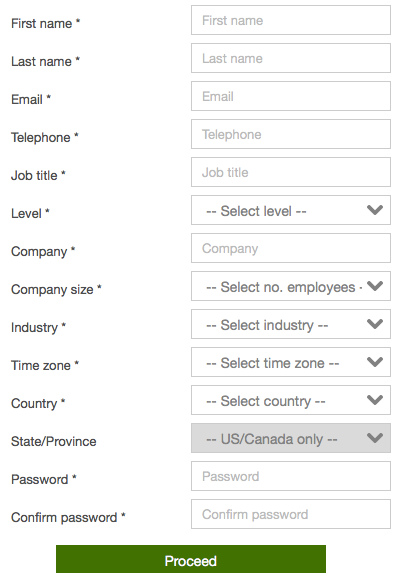Screen dimensions: 414x579
Task: Open the Select level dropdown
Action: tap(291, 210)
